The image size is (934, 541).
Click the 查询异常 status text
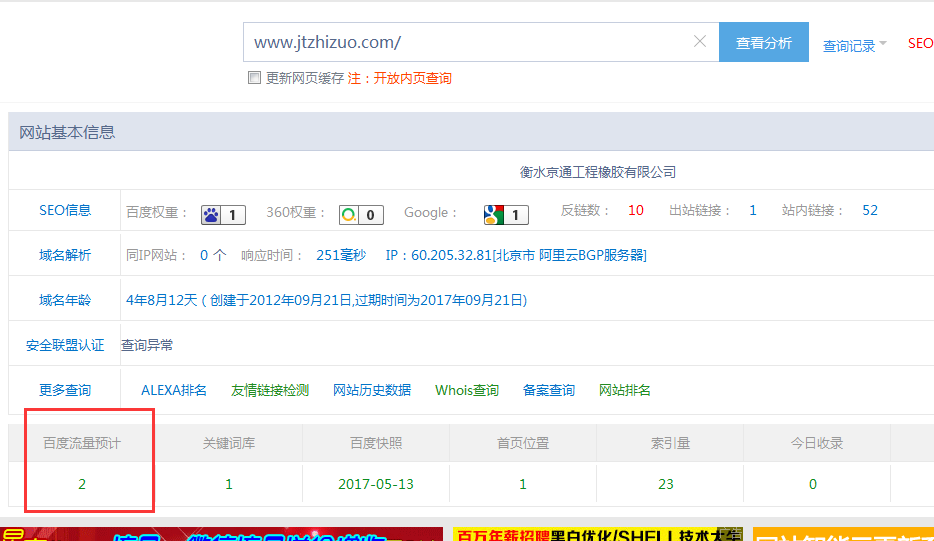pos(147,345)
